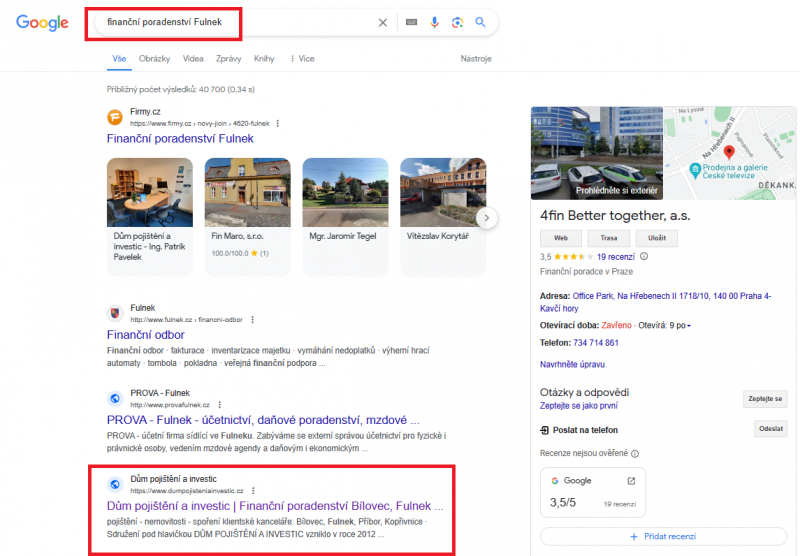Open the Mgr. Jaromír Tegel card

pyautogui.click(x=345, y=217)
